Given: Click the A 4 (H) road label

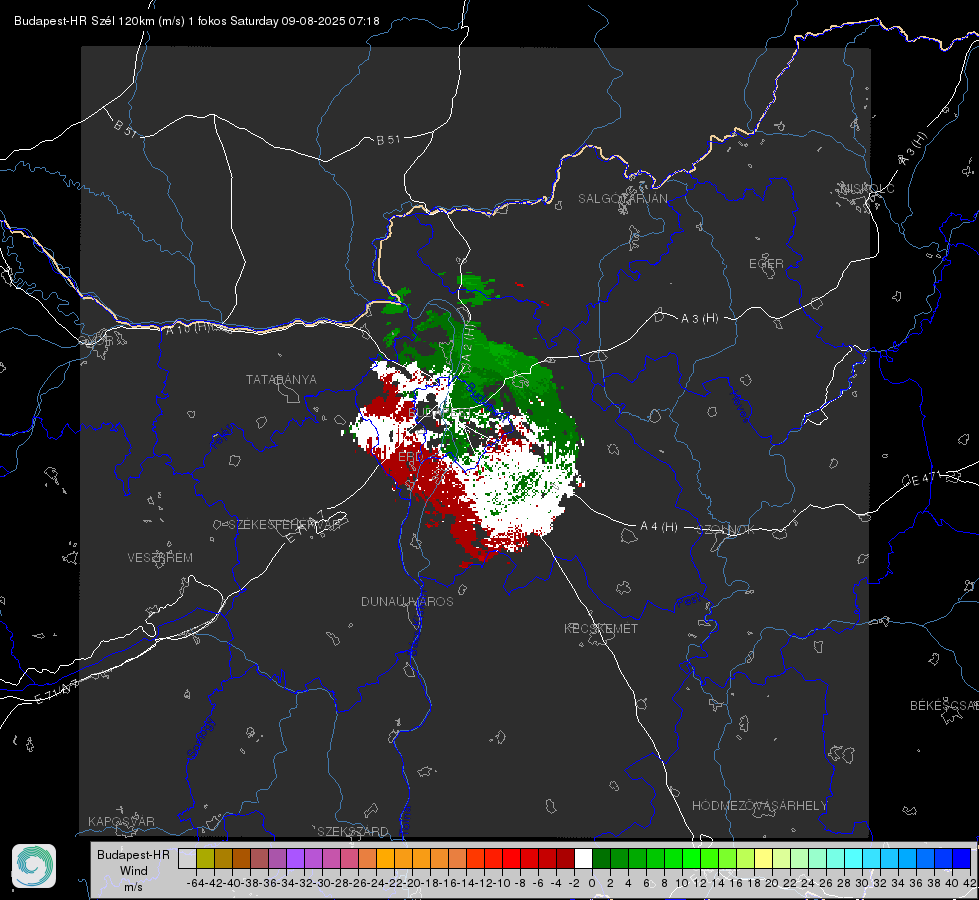Looking at the screenshot, I should [659, 527].
